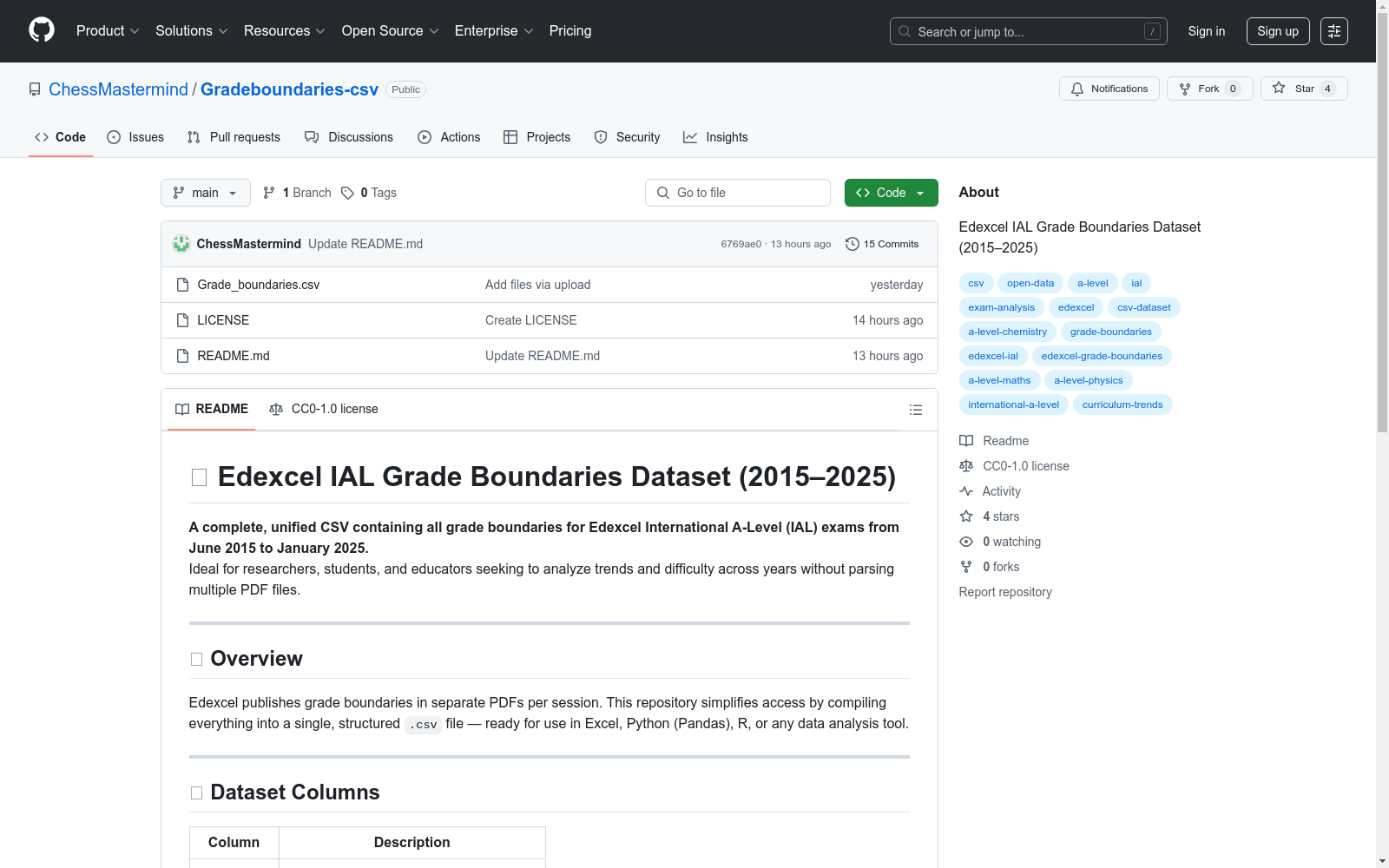This screenshot has width=1389, height=868.
Task: Switch to the Code tab
Action: coord(60,137)
